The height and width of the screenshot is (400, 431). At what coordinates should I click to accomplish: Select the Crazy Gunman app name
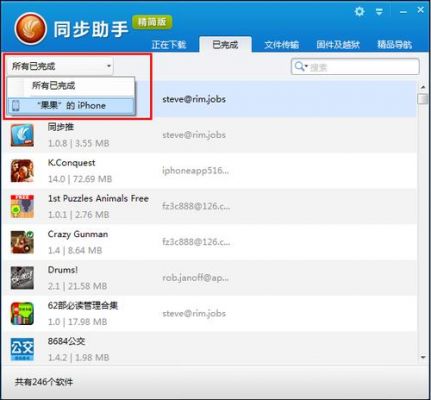(78, 234)
